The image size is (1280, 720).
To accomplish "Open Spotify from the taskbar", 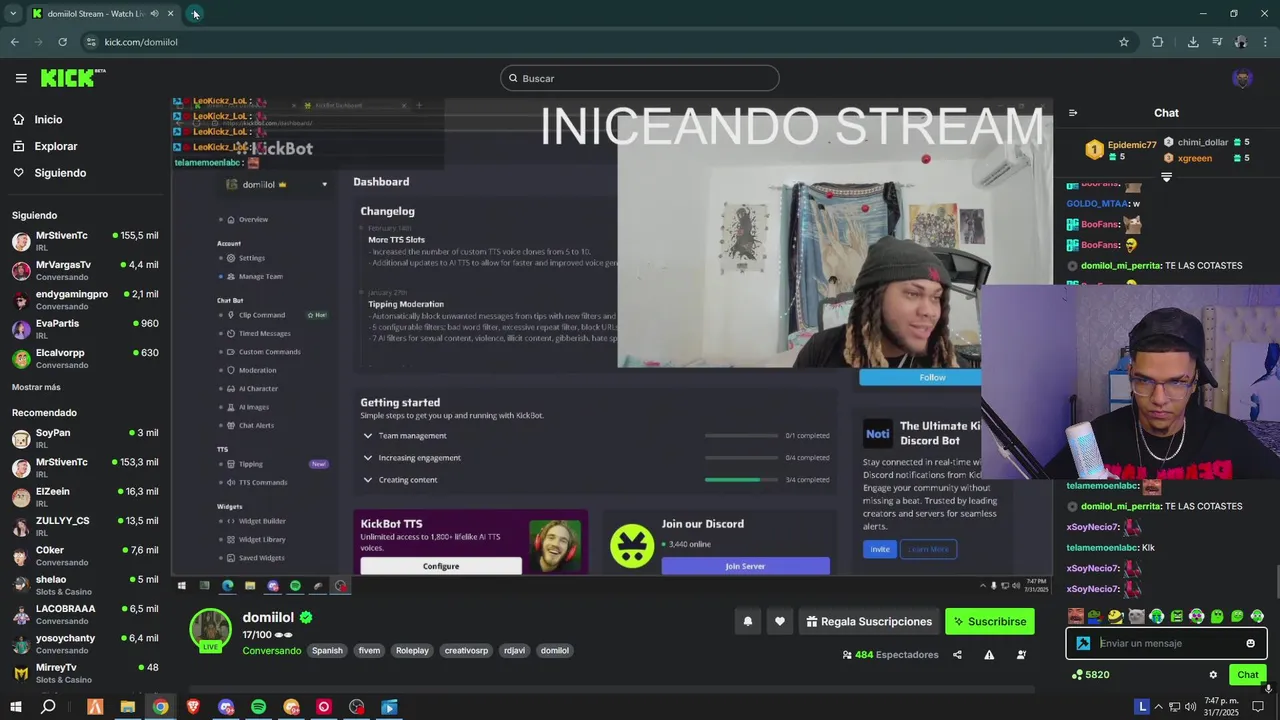I will click(x=258, y=707).
